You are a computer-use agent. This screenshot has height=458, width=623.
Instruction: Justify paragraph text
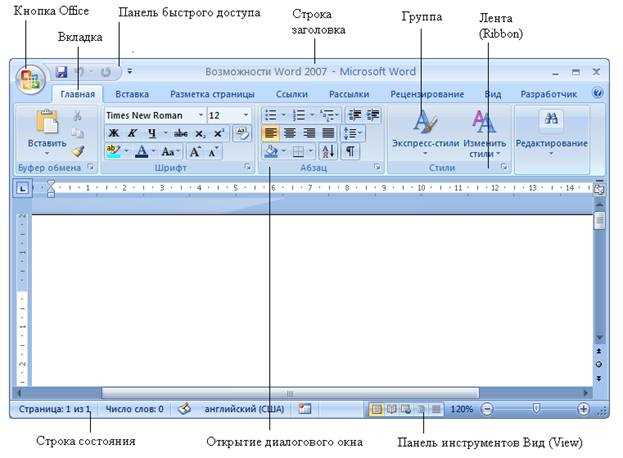click(x=328, y=133)
